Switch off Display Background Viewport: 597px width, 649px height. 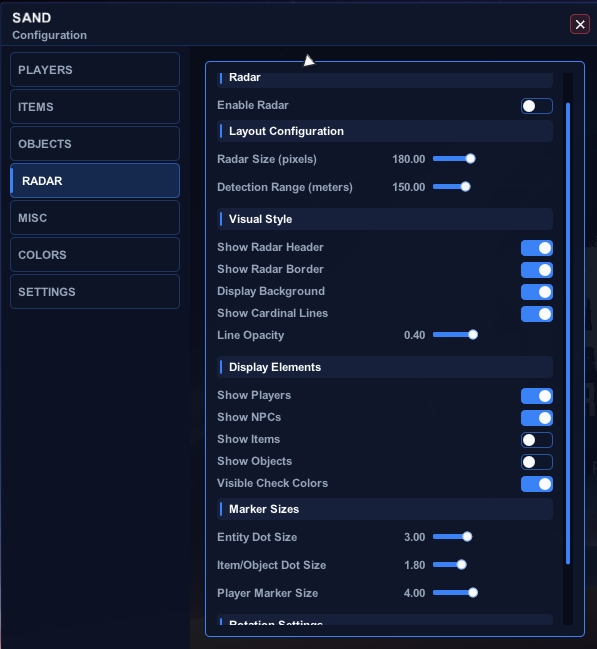(x=537, y=292)
